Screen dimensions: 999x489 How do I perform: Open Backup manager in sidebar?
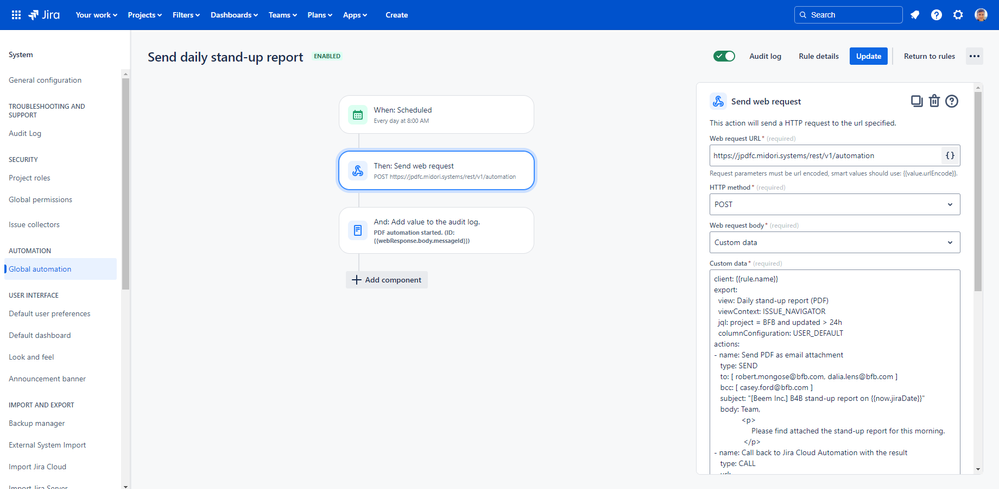pyautogui.click(x=37, y=423)
